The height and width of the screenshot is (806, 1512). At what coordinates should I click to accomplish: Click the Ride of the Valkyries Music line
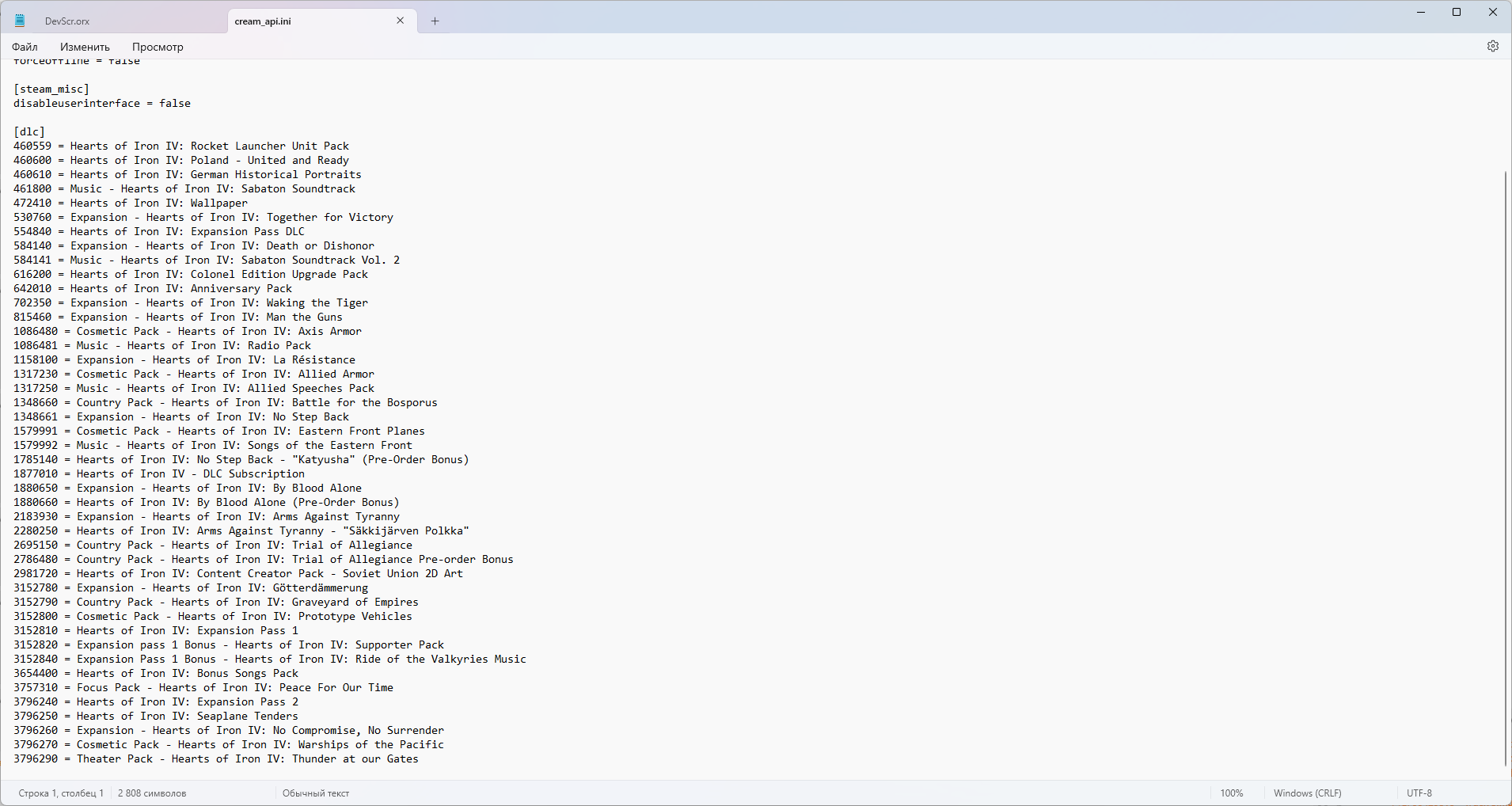point(270,660)
